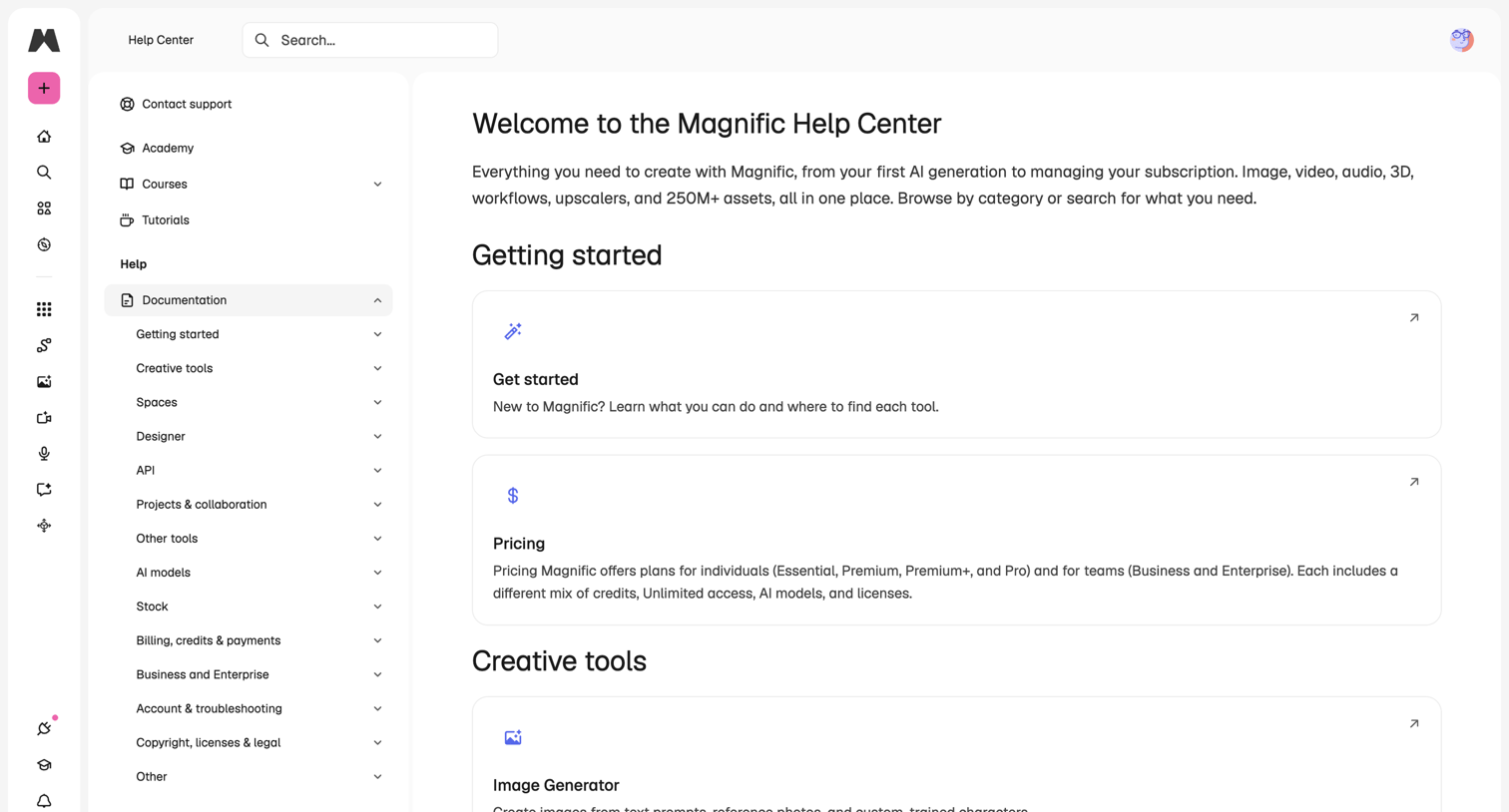Open Contact support in sidebar
Screen dimensions: 1509x812
pyautogui.click(x=249, y=104)
